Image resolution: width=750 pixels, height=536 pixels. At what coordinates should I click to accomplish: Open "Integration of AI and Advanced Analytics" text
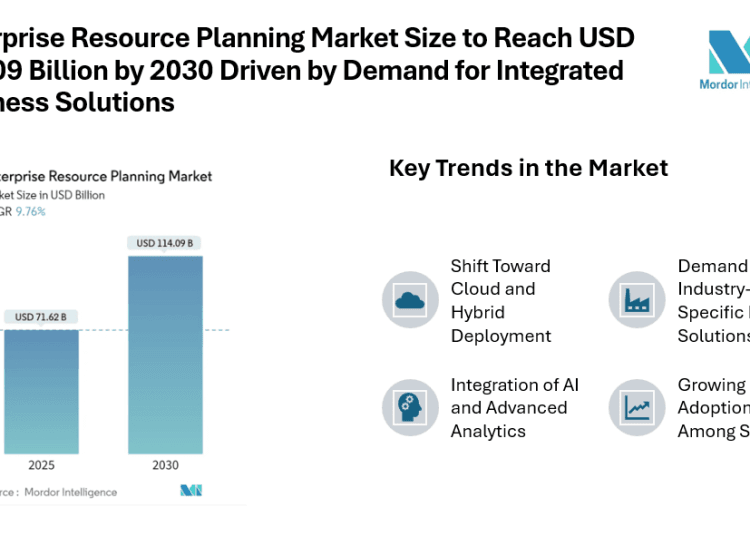click(514, 408)
